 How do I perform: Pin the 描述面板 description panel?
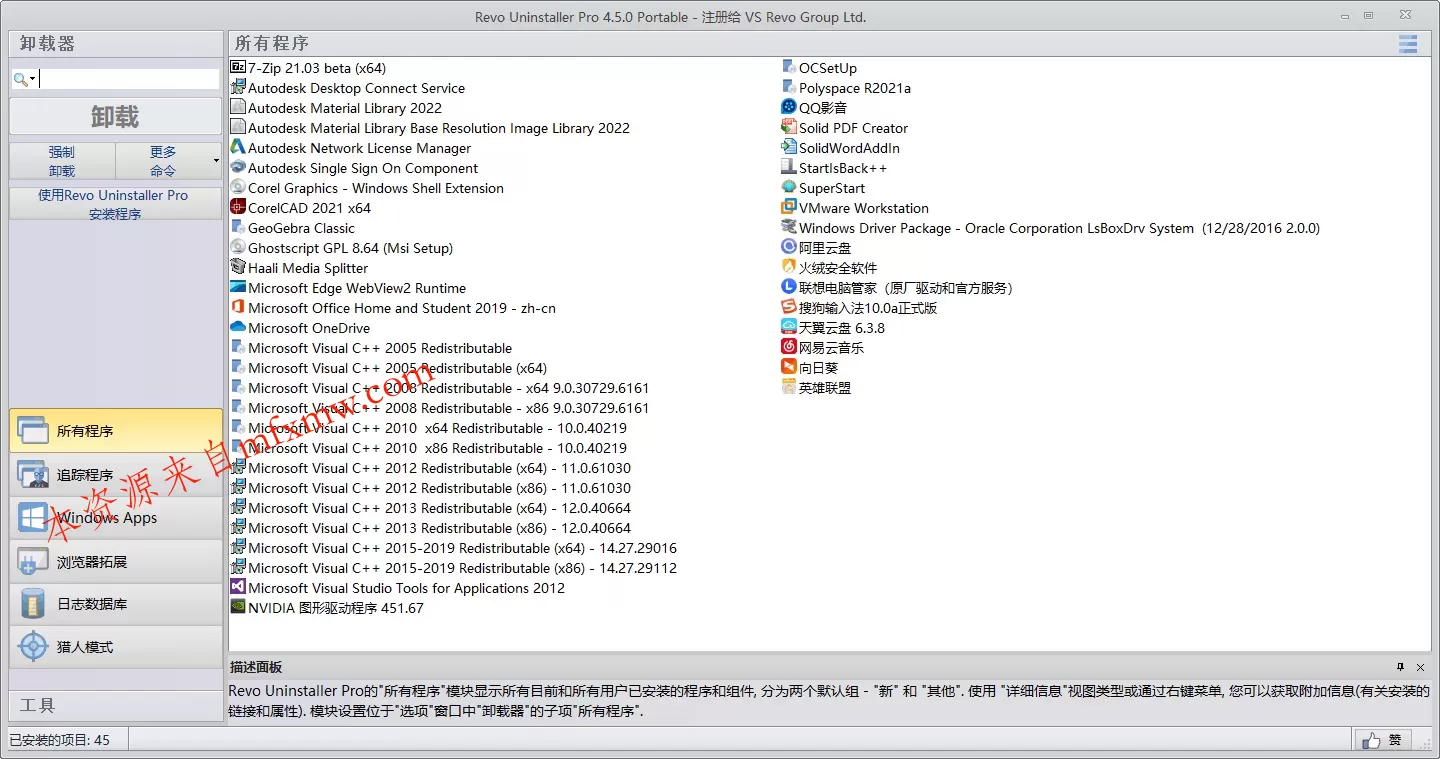point(1400,667)
